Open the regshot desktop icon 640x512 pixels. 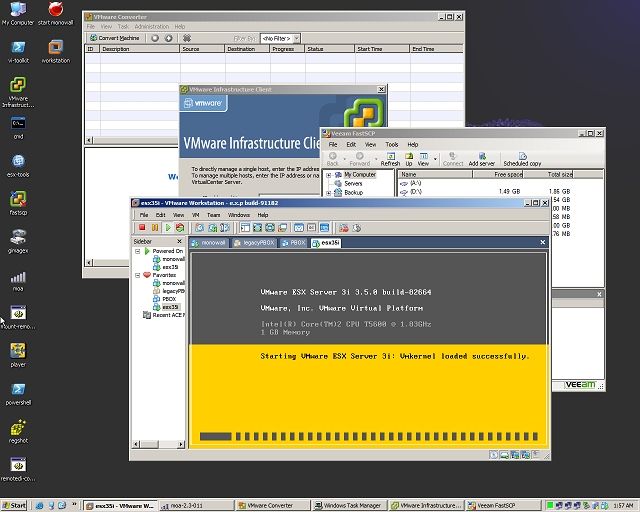coord(18,432)
